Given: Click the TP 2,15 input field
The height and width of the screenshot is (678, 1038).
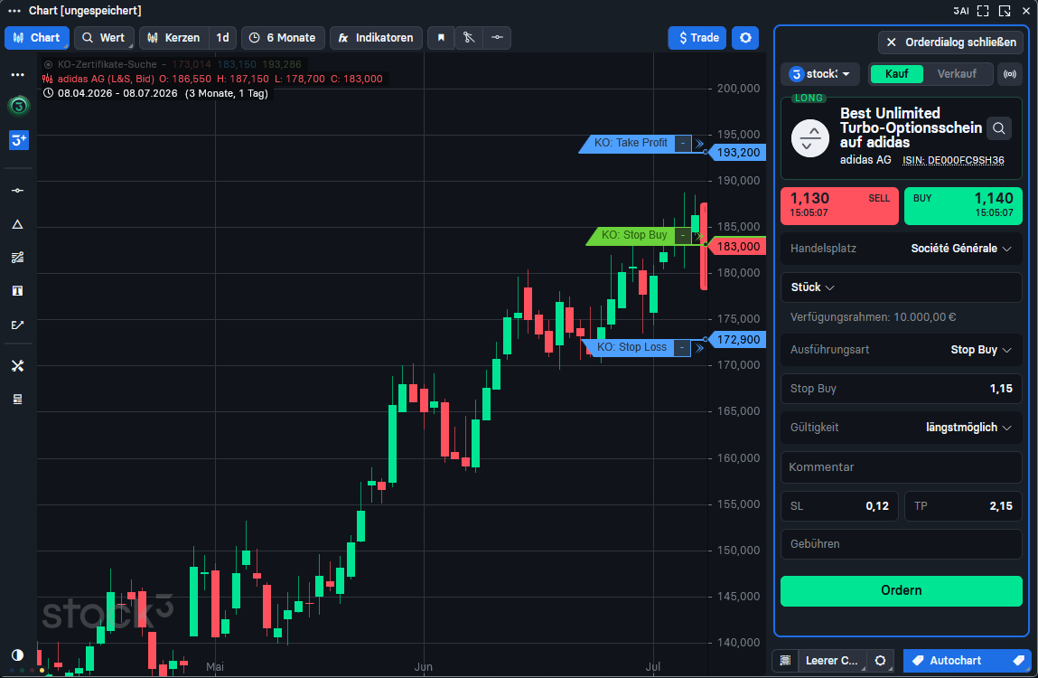Looking at the screenshot, I should (x=963, y=507).
